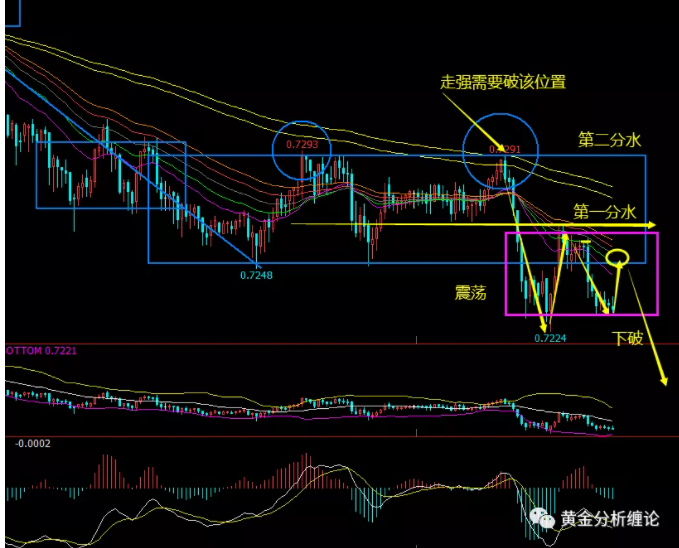Click the 0.7248 low price label

pyautogui.click(x=257, y=274)
